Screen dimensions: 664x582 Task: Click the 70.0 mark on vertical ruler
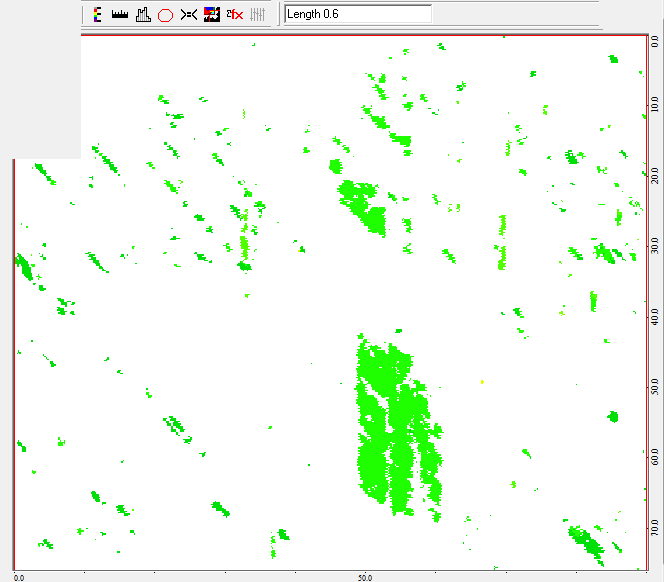pyautogui.click(x=654, y=526)
